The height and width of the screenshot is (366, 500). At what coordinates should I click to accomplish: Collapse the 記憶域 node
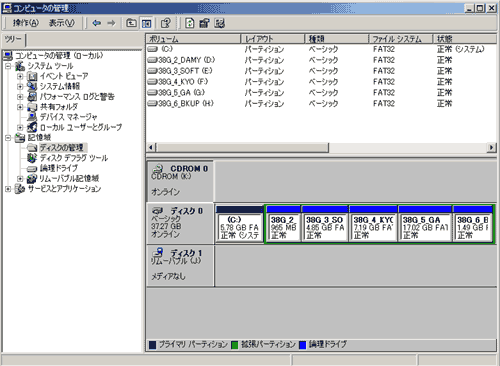point(8,137)
